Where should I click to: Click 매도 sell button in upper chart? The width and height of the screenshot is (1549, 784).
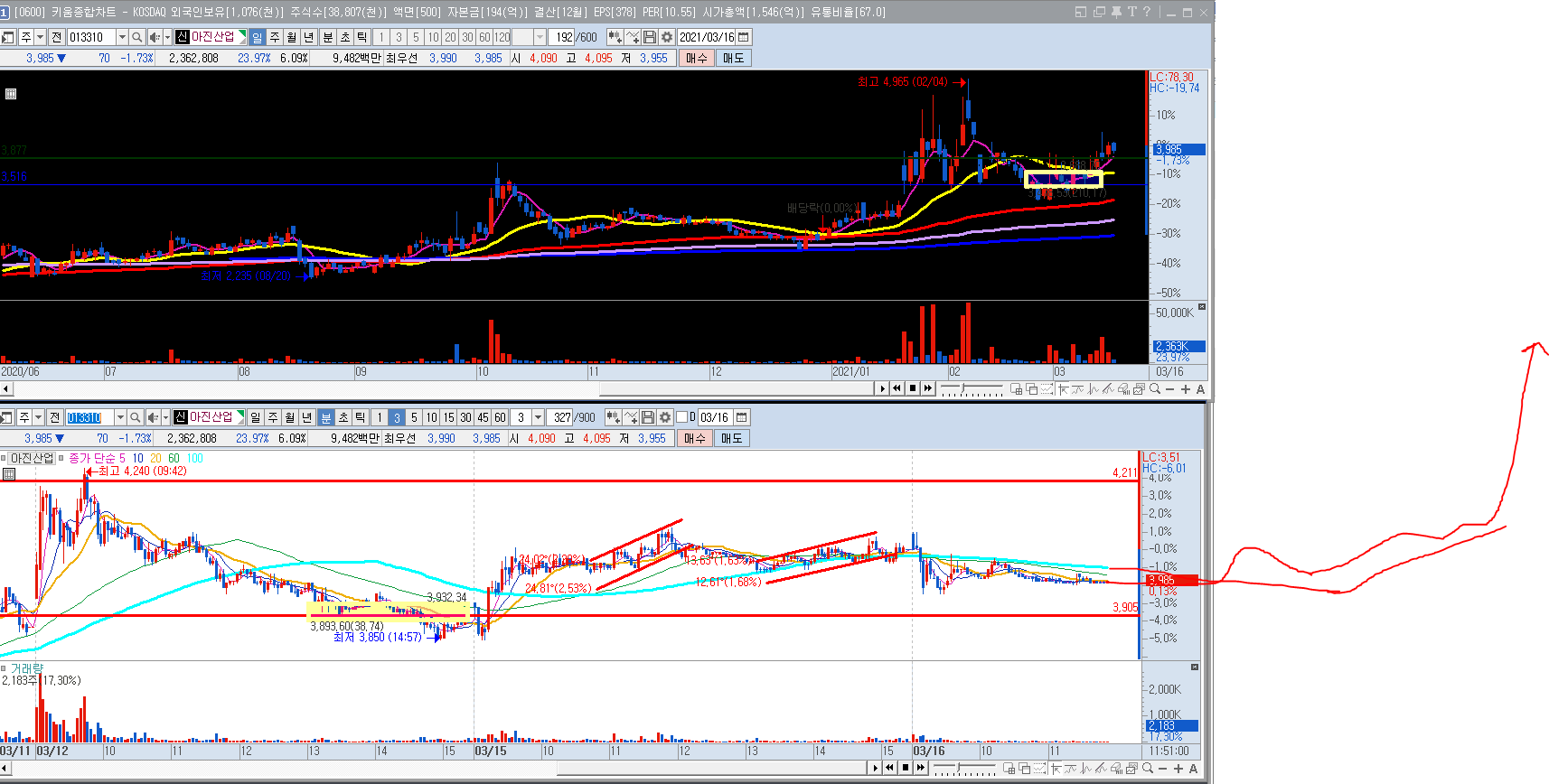point(733,58)
